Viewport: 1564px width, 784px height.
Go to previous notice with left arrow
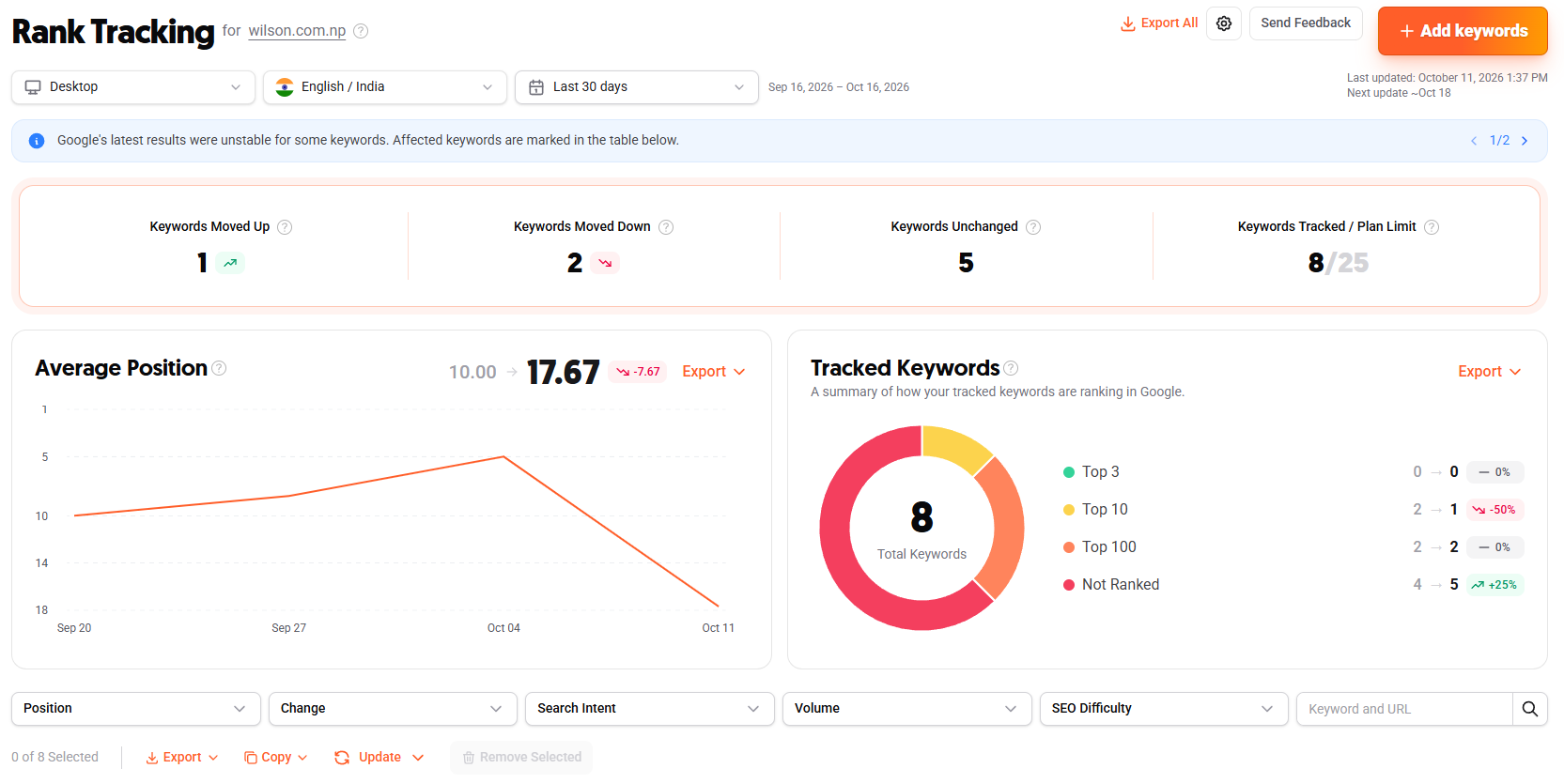[x=1474, y=141]
